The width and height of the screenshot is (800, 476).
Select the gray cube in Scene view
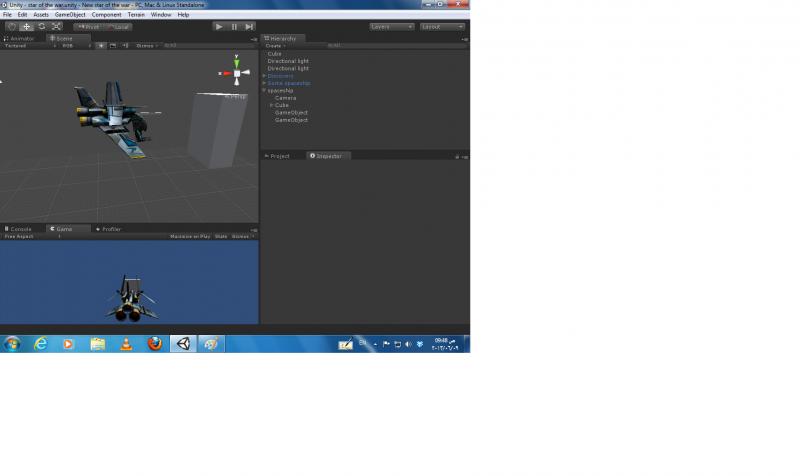(x=217, y=131)
